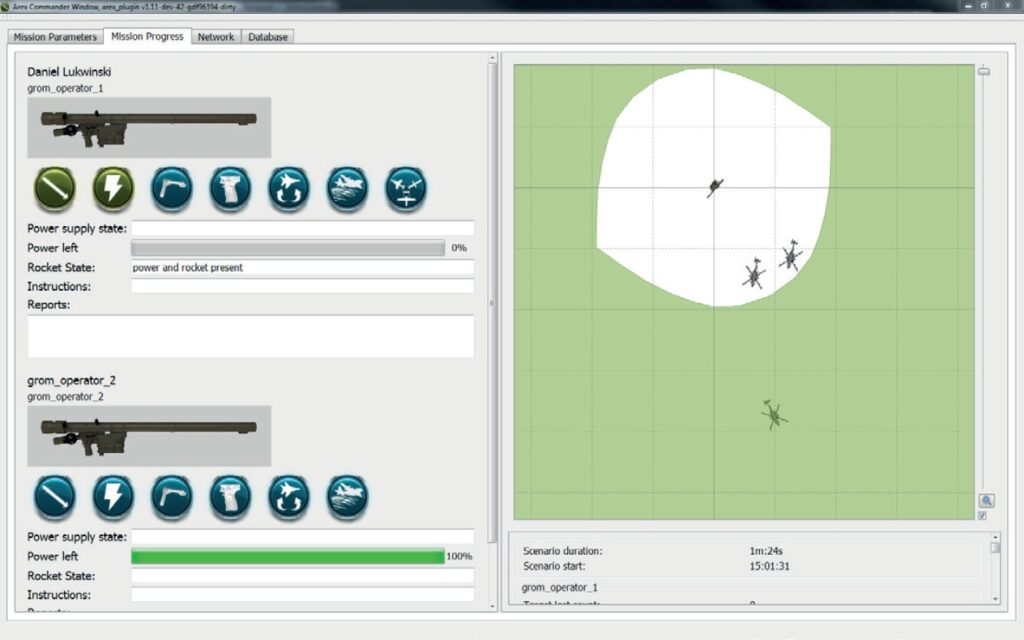Click the grom_operator_2 launcher thumbnail image
This screenshot has height=640, width=1024.
148,435
